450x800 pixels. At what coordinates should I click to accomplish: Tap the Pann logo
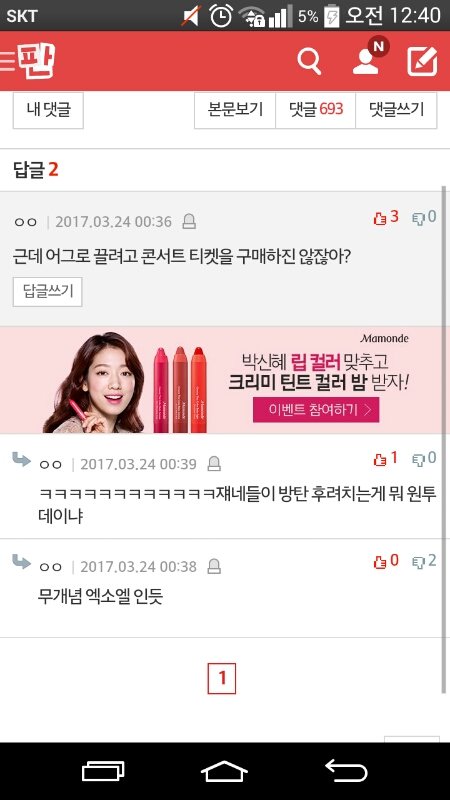click(x=36, y=61)
